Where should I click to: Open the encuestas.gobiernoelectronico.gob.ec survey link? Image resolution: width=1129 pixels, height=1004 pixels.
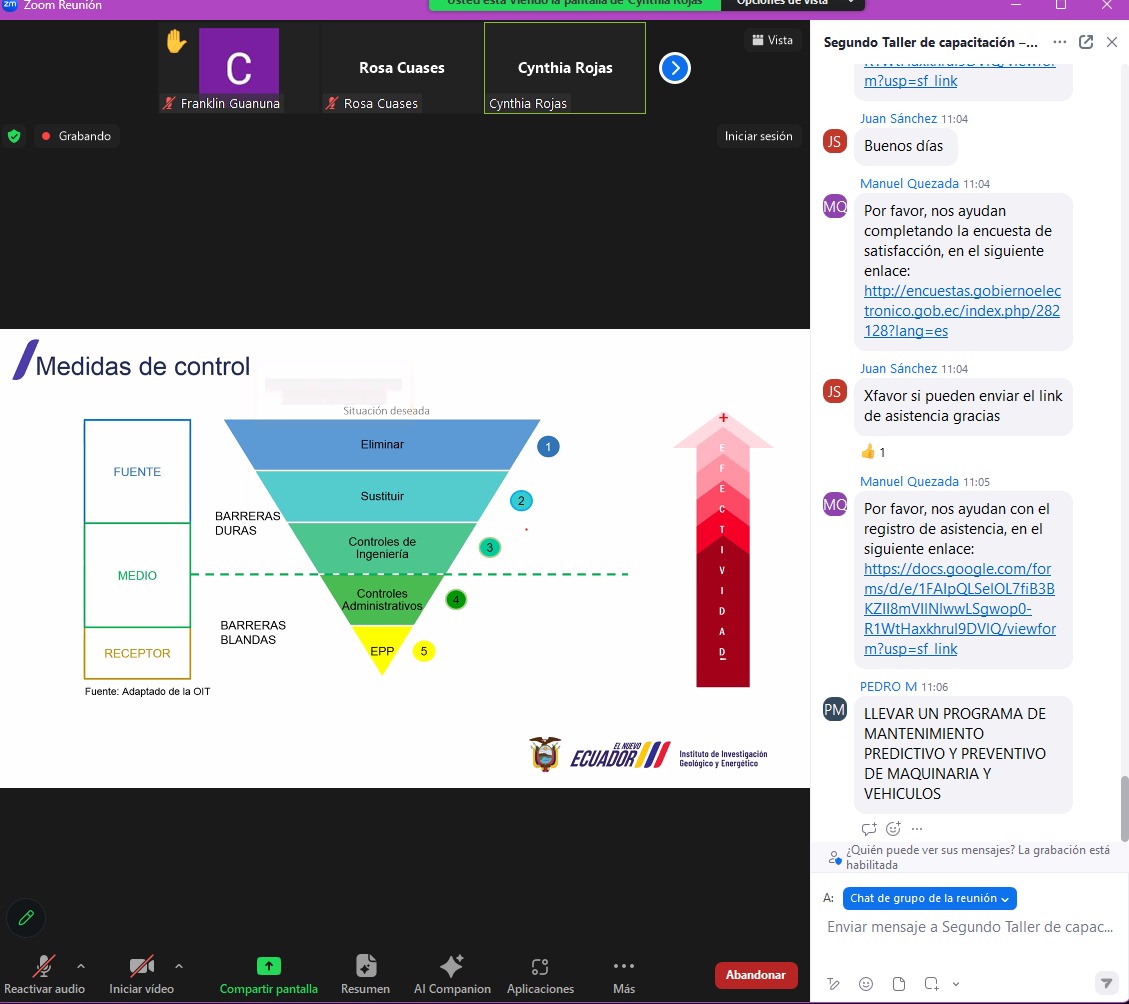pyautogui.click(x=961, y=311)
